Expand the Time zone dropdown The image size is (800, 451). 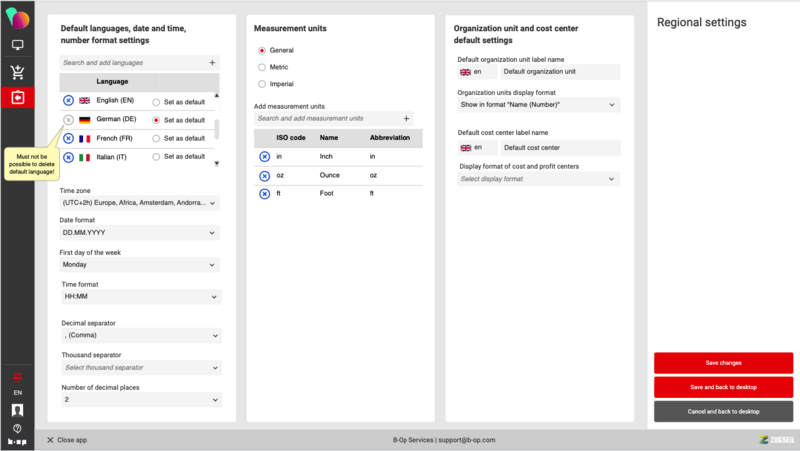(x=139, y=203)
